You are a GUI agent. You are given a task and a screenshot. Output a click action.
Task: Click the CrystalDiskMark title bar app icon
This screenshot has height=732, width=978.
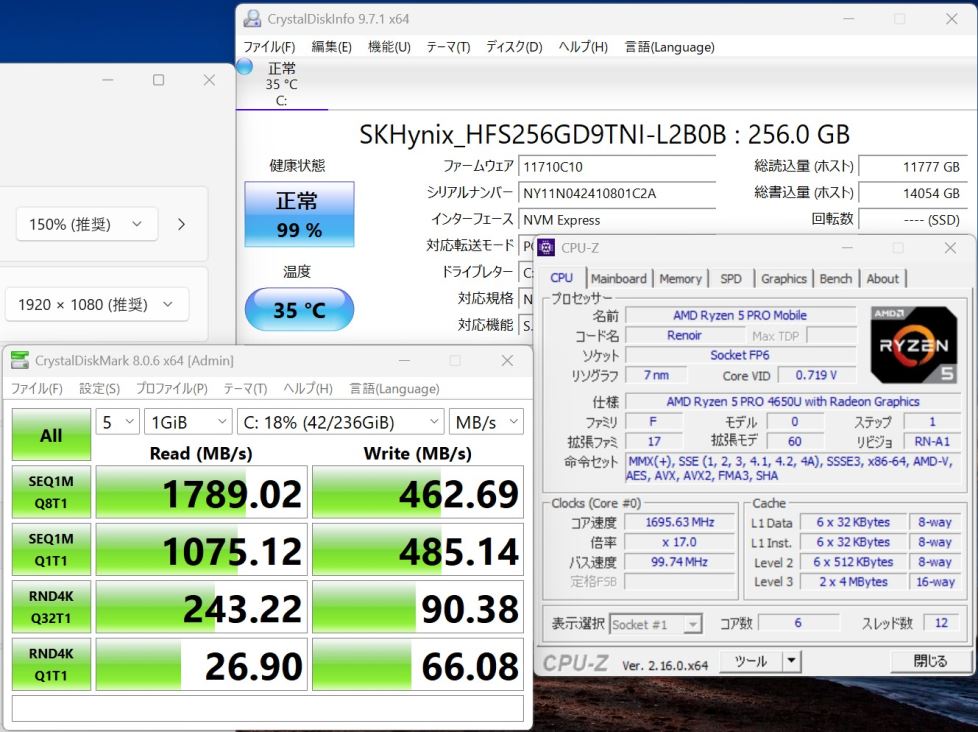click(x=19, y=361)
